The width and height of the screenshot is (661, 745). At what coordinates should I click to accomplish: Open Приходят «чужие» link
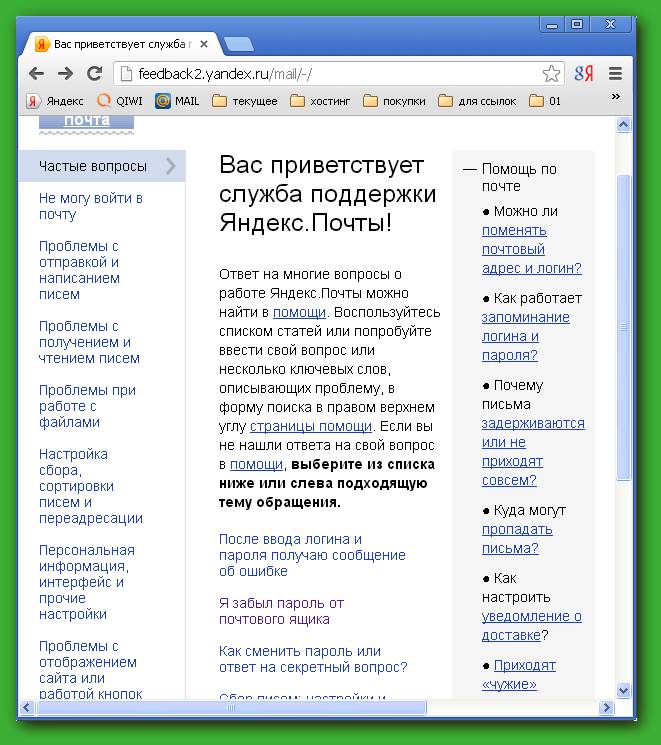point(519,675)
